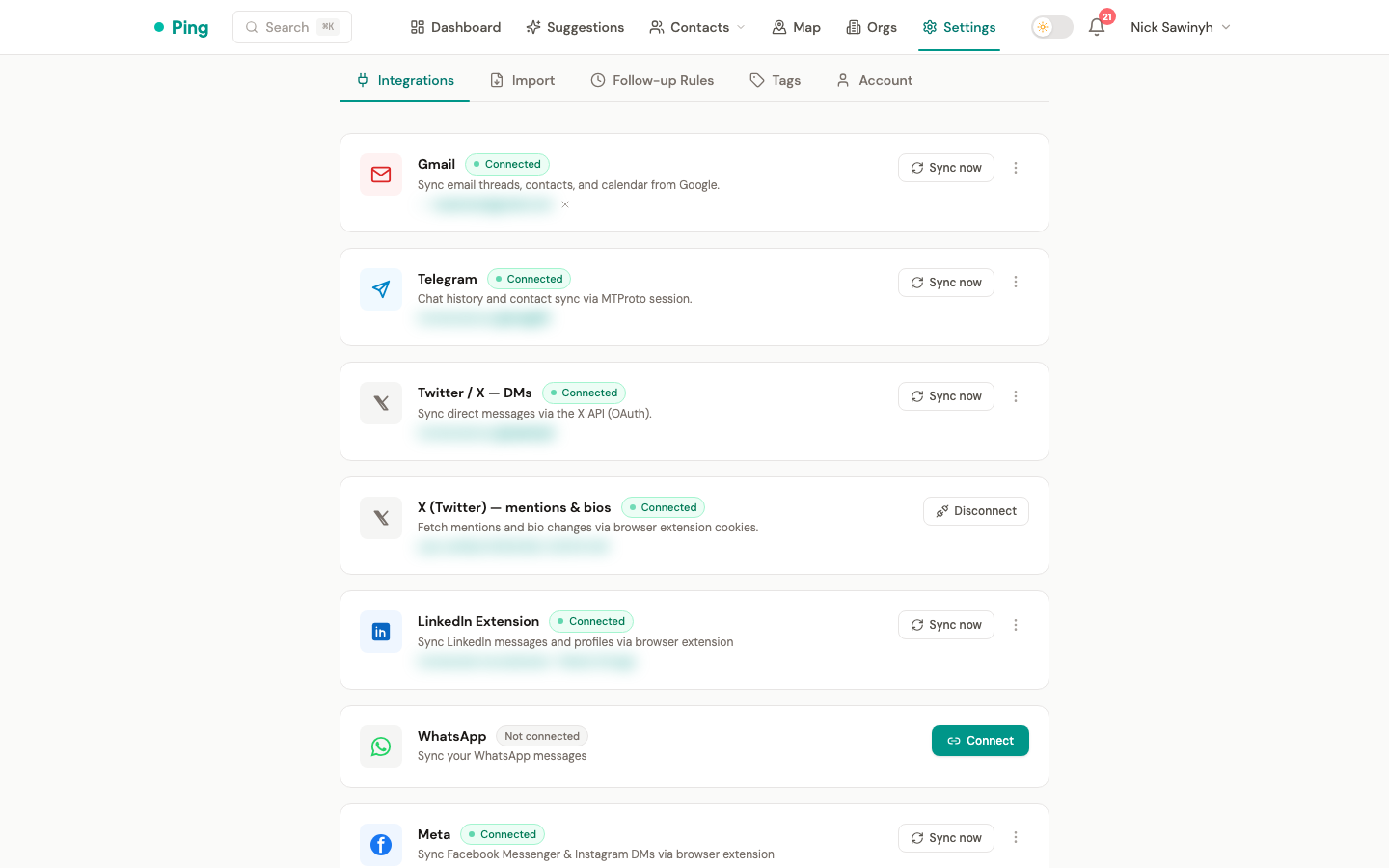The height and width of the screenshot is (868, 1389).
Task: Select Settings in top navigation
Action: tap(959, 27)
